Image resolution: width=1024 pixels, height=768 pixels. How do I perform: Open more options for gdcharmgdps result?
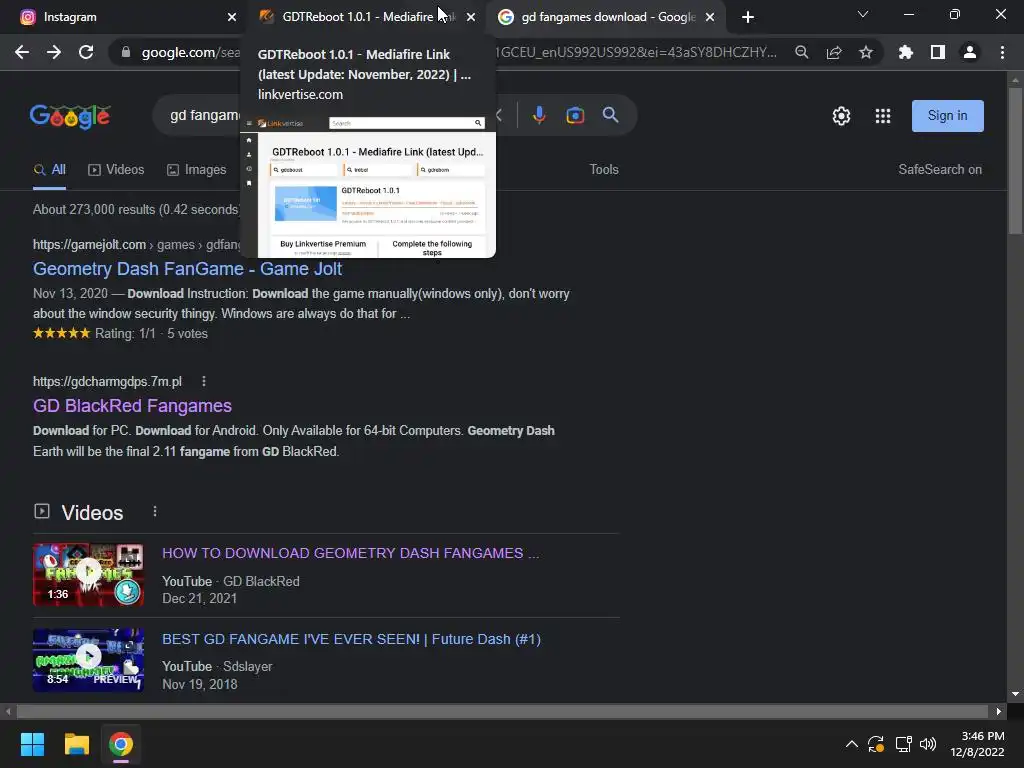[x=204, y=381]
